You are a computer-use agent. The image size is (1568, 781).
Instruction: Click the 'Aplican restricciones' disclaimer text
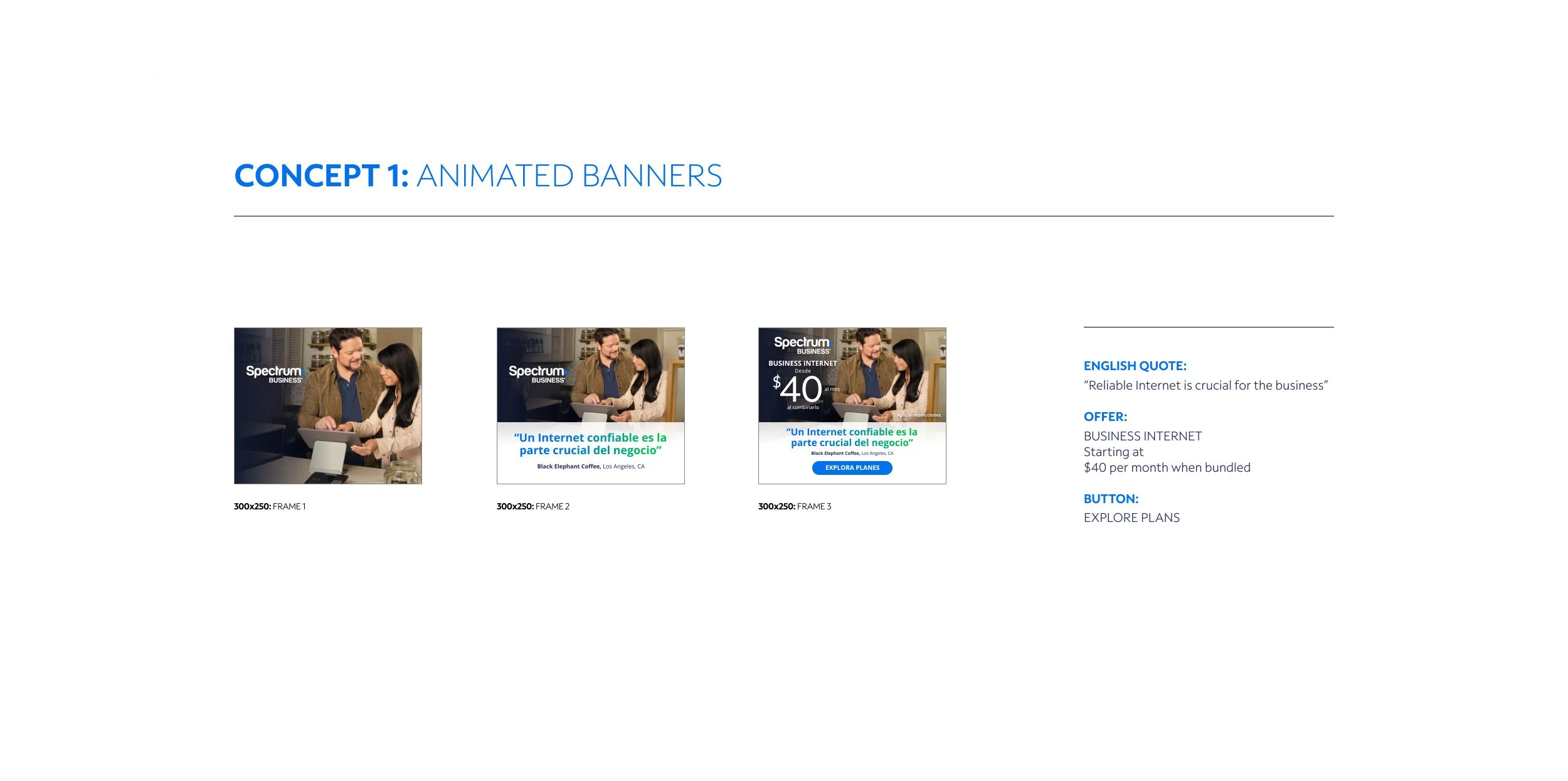(x=919, y=415)
